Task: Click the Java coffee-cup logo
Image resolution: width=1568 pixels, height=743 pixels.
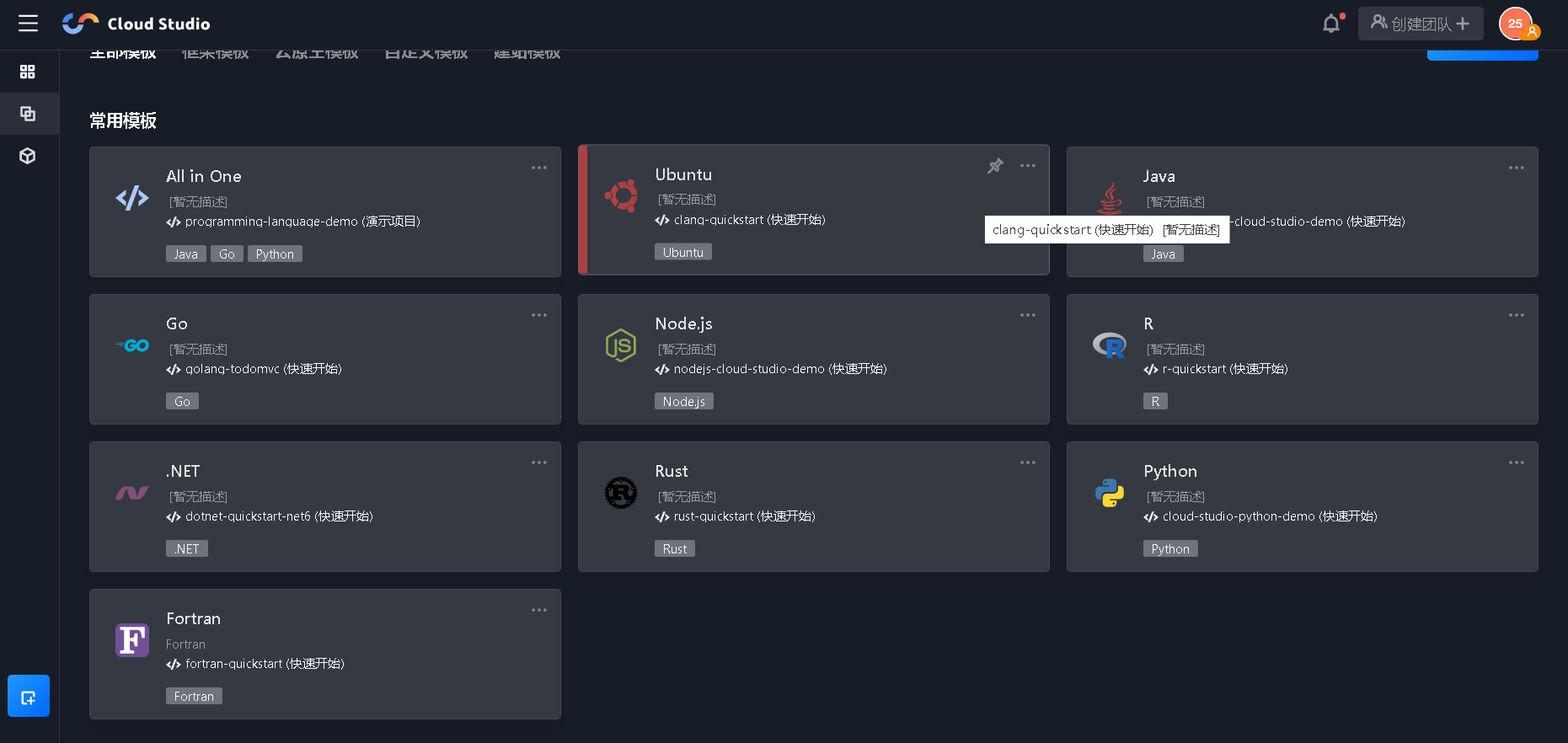Action: 1110,198
